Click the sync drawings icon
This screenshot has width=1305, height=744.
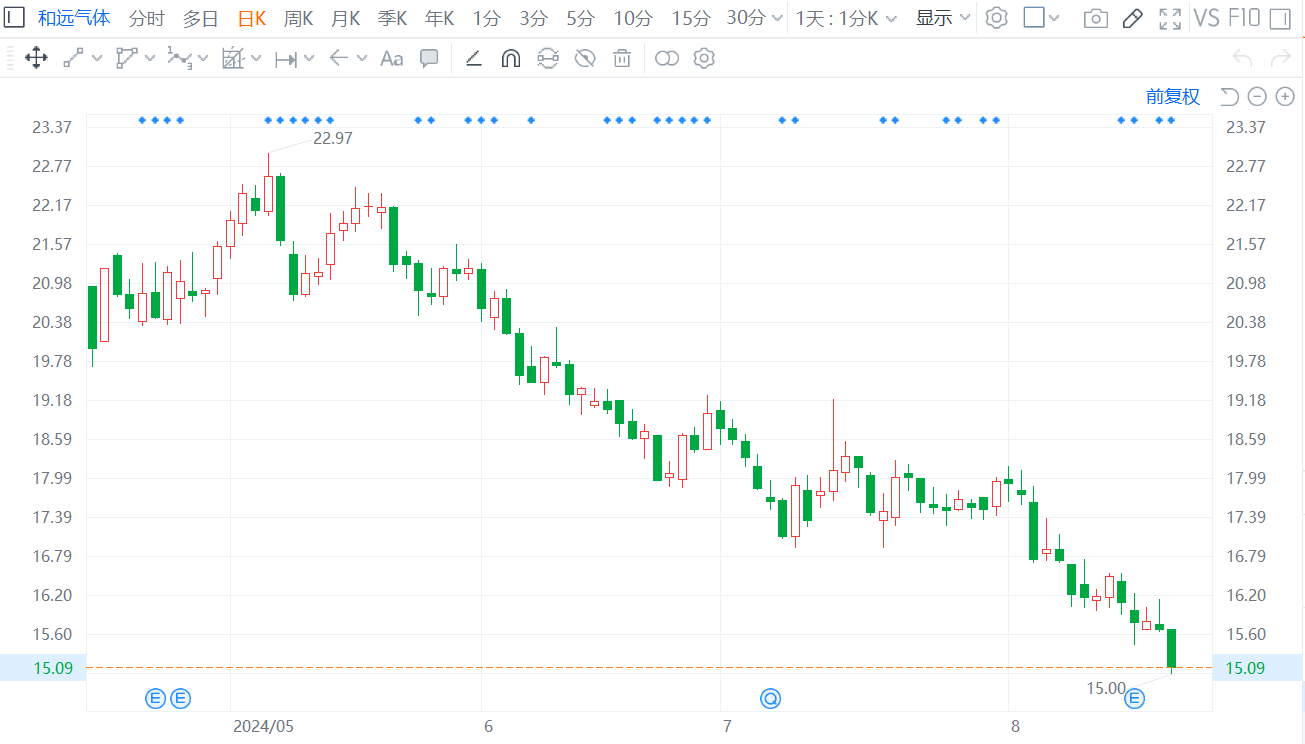[548, 58]
